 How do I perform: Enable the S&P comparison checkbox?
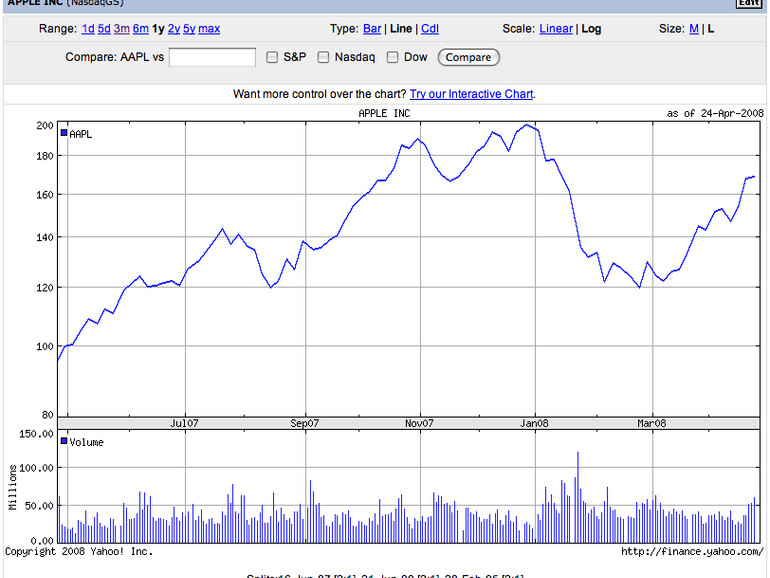[x=272, y=57]
